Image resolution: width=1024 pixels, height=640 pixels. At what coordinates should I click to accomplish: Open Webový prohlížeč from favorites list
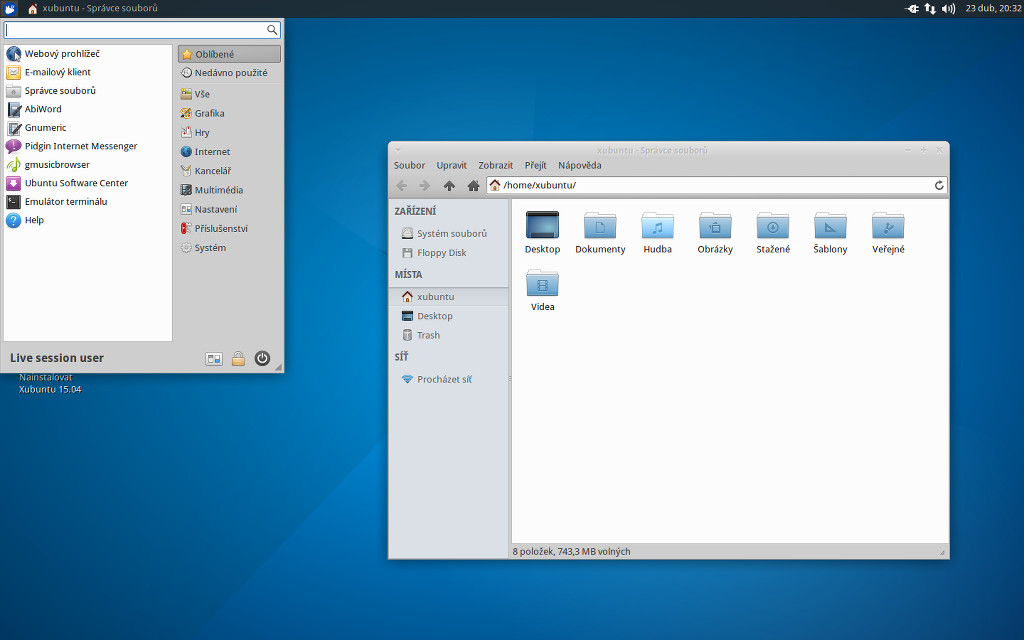(x=88, y=54)
